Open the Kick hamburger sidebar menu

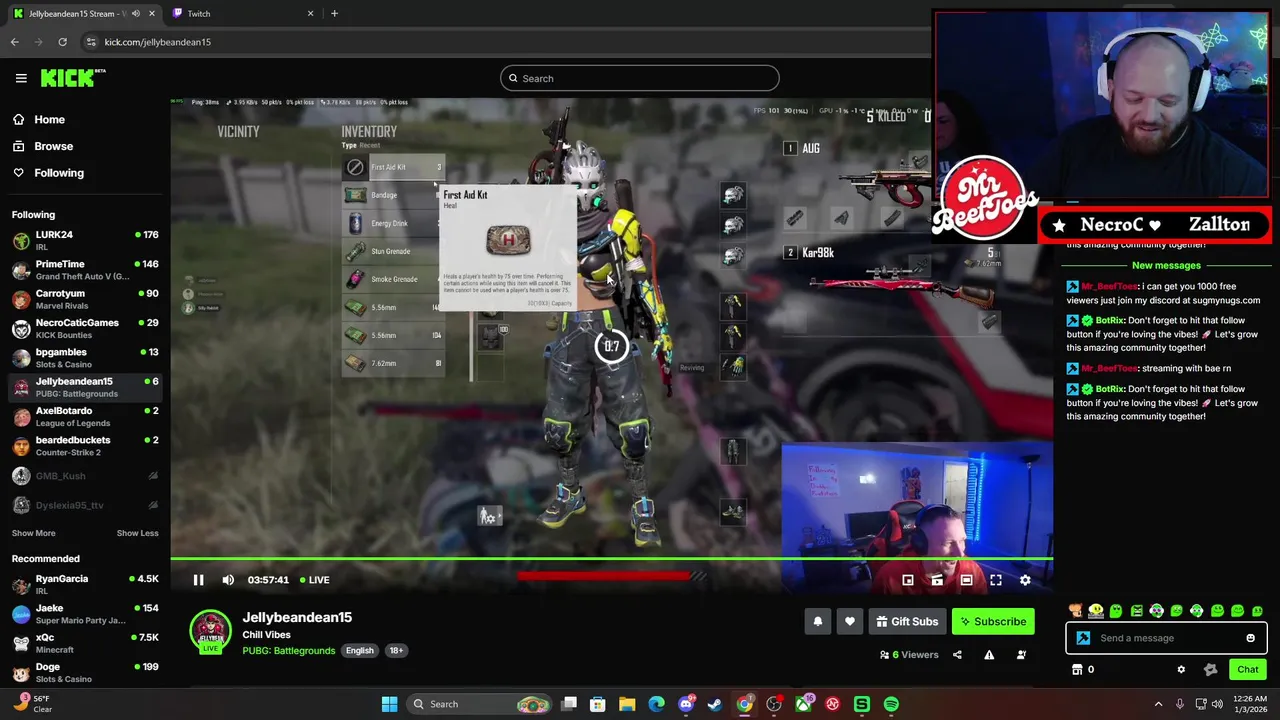pos(21,78)
